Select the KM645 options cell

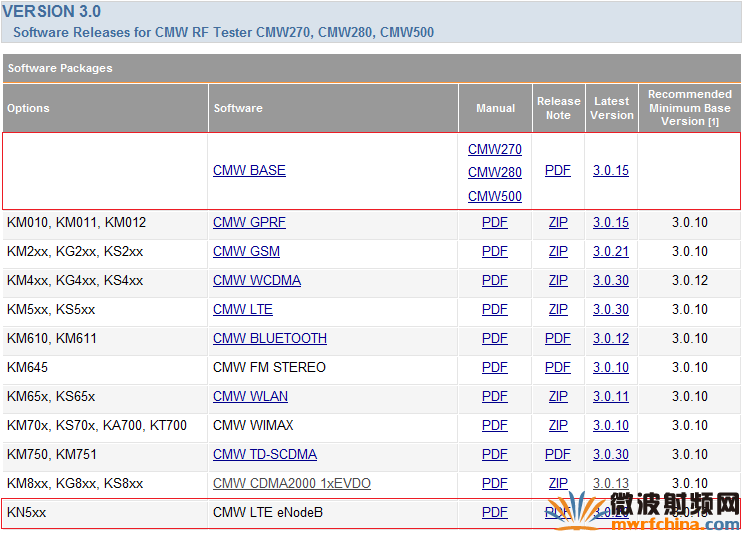point(105,370)
